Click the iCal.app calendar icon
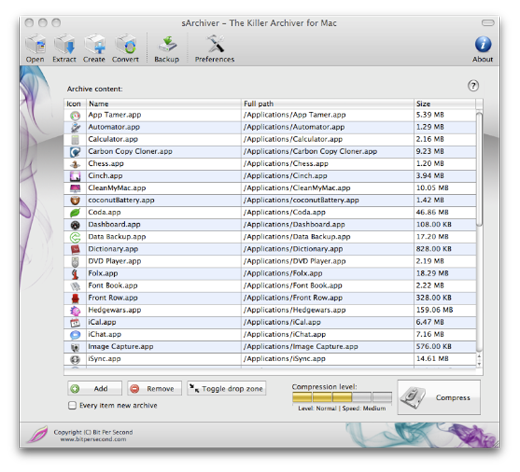520x472 pixels. tap(75, 323)
